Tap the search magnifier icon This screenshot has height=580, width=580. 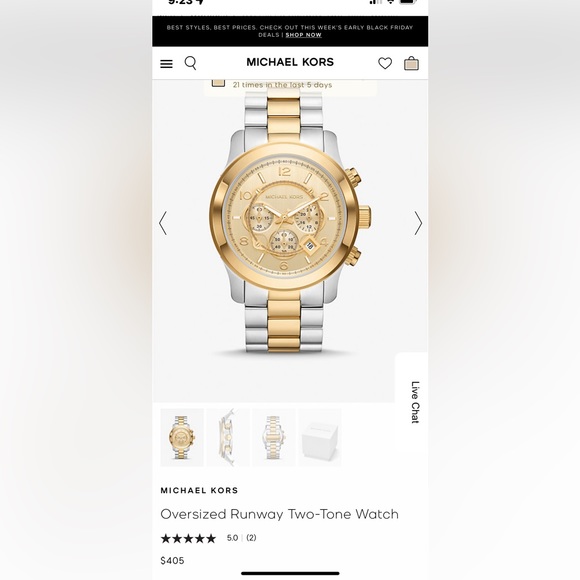click(190, 63)
